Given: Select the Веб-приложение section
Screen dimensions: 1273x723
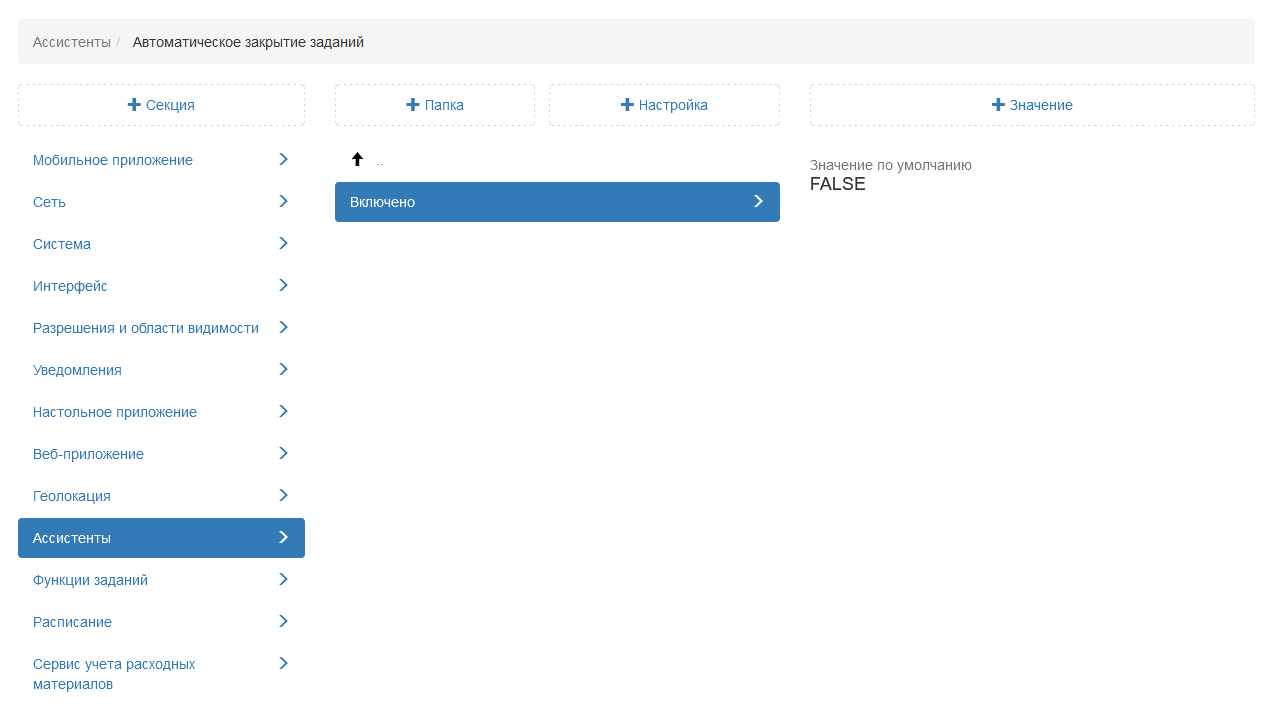Looking at the screenshot, I should pos(88,454).
